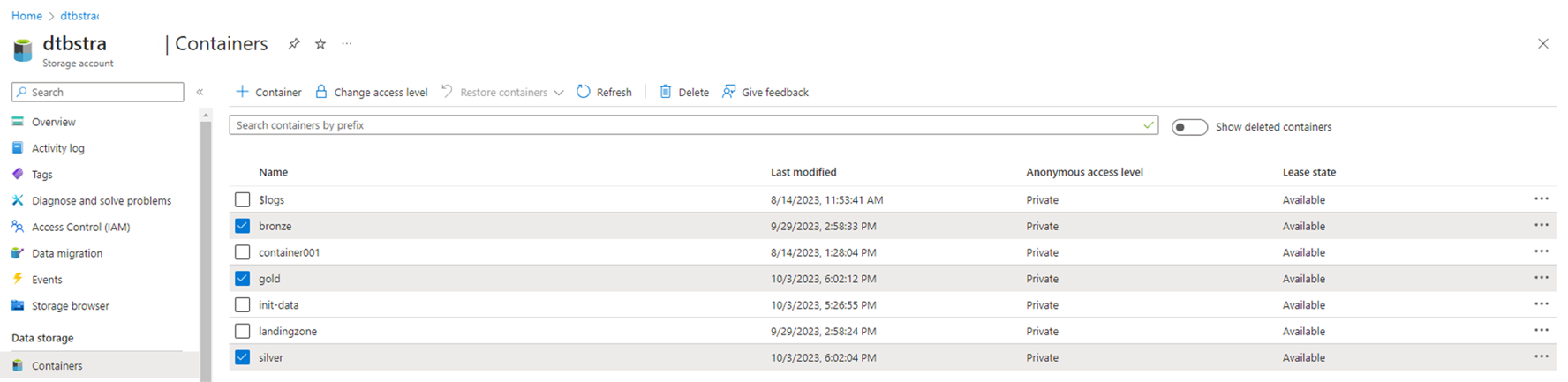
Task: Open the Storage browser menu item
Action: pyautogui.click(x=70, y=305)
